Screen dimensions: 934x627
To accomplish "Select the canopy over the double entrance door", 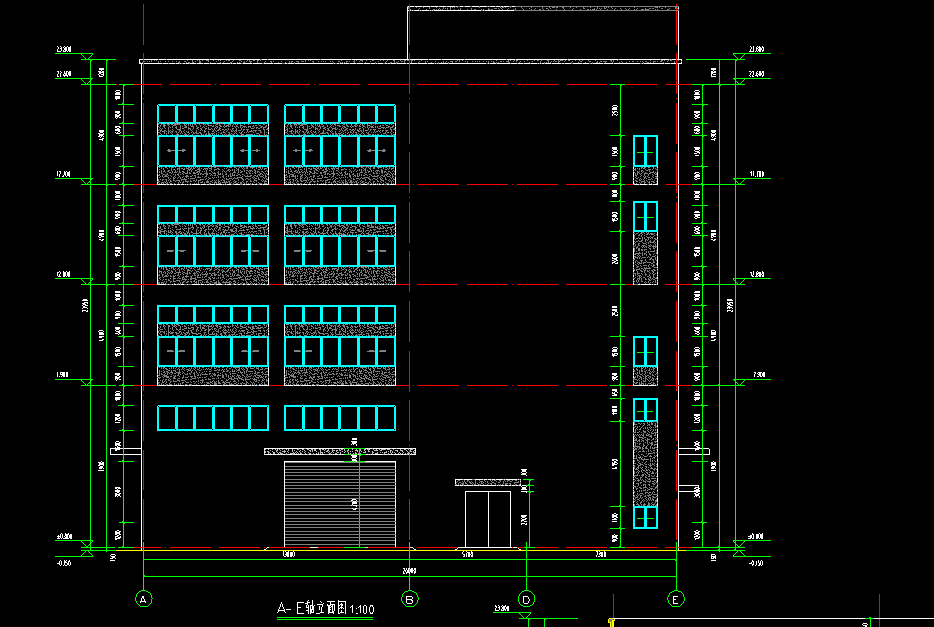I will click(x=488, y=483).
